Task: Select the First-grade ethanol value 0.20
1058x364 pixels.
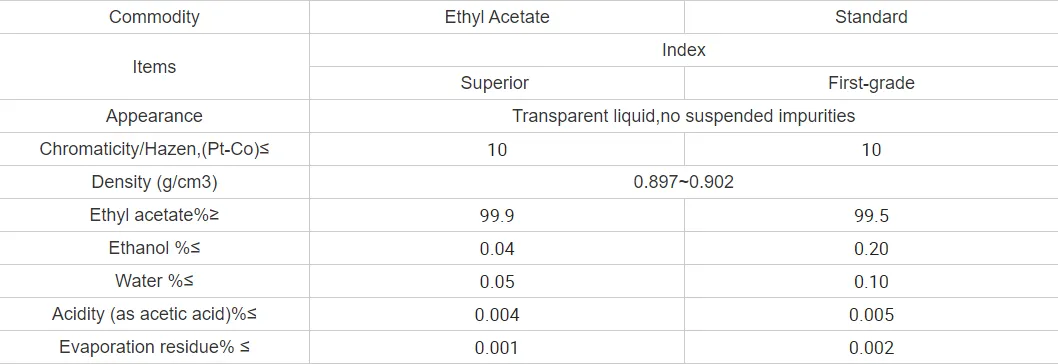Action: coord(871,249)
